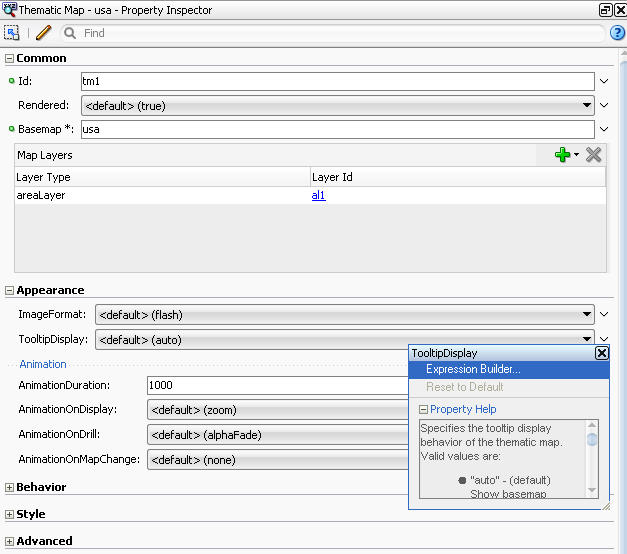627x554 pixels.
Task: Open the ImageFormat dropdown
Action: click(x=345, y=315)
